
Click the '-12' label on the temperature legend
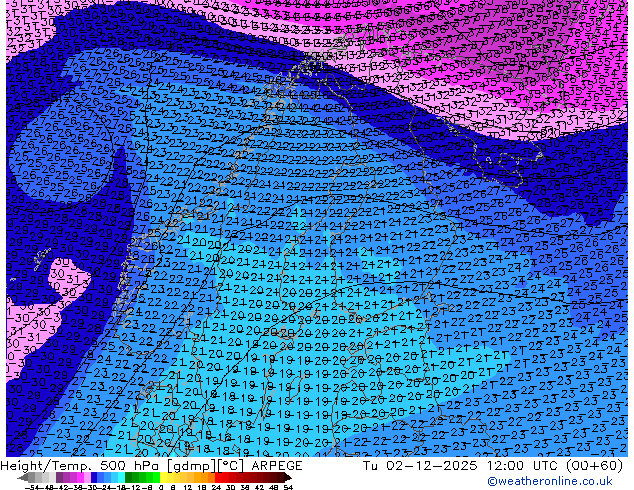134,488
